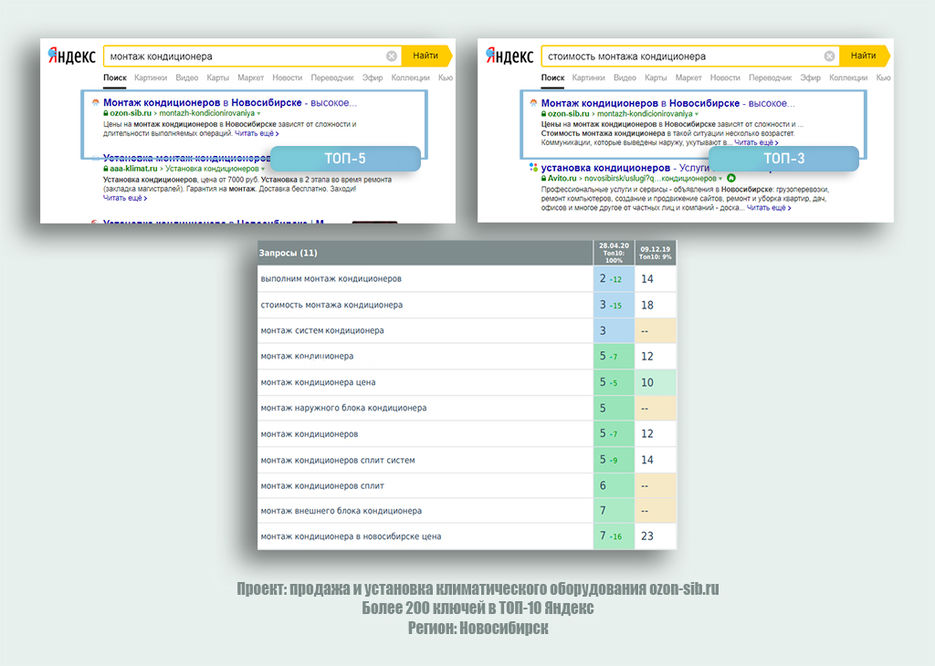Viewport: 935px width, 666px height.
Task: Click position '7 -16' cell in the table
Action: pos(614,536)
